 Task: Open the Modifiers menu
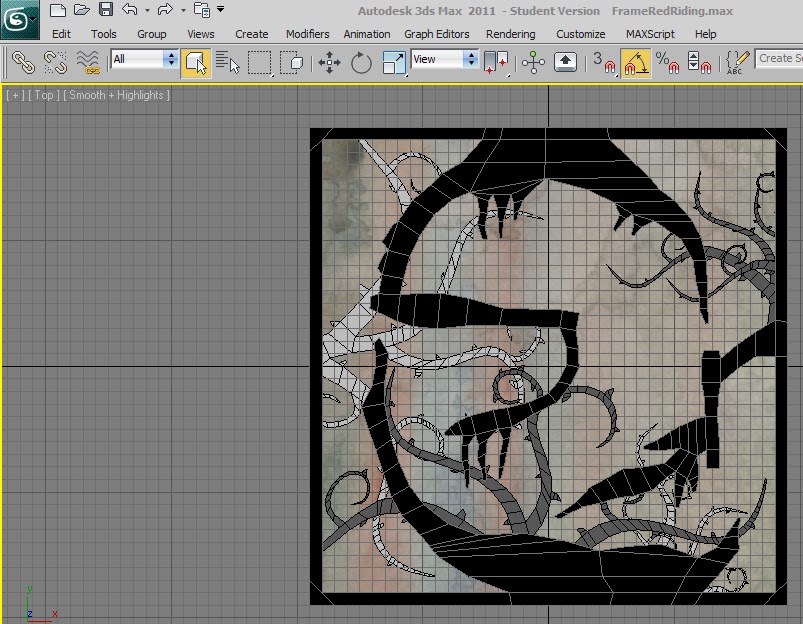coord(307,34)
